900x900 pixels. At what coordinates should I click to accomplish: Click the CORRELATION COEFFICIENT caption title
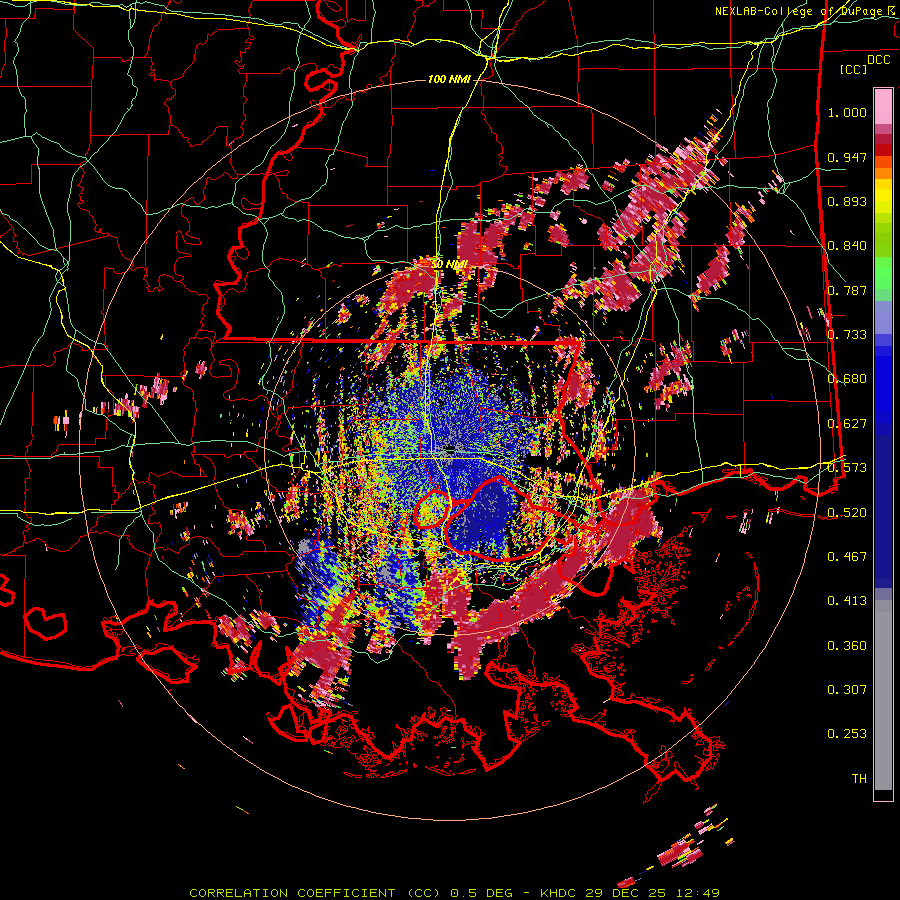pos(292,893)
